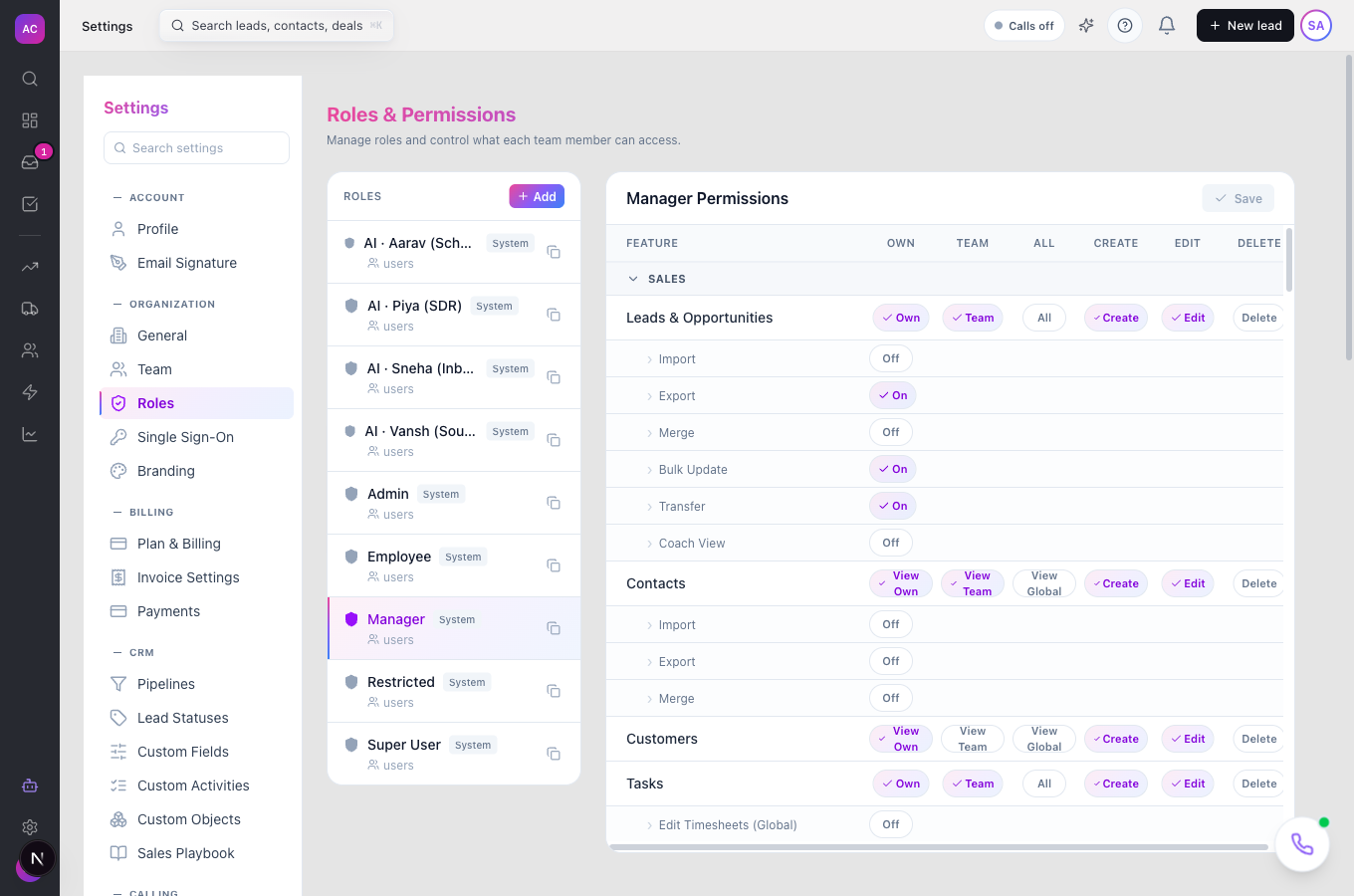
Task: Expand the Merge row under Leads
Action: (x=650, y=433)
